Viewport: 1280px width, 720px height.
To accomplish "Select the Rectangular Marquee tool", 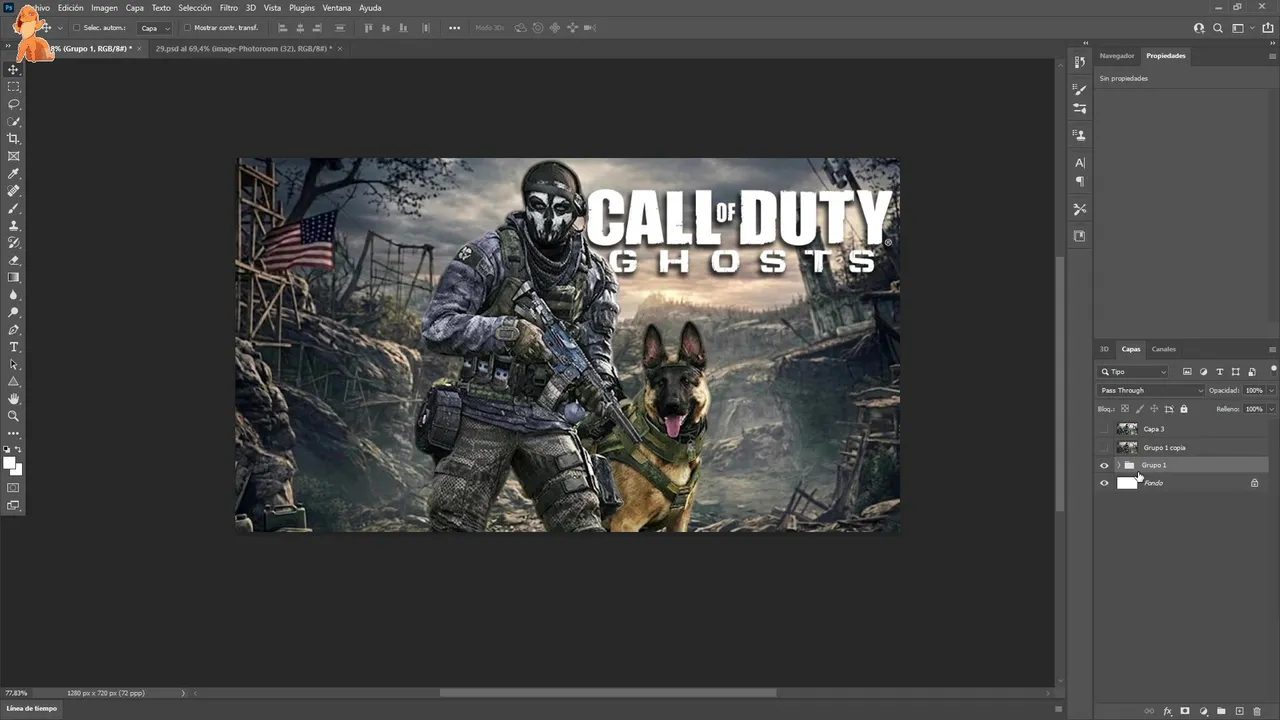I will 14,87.
